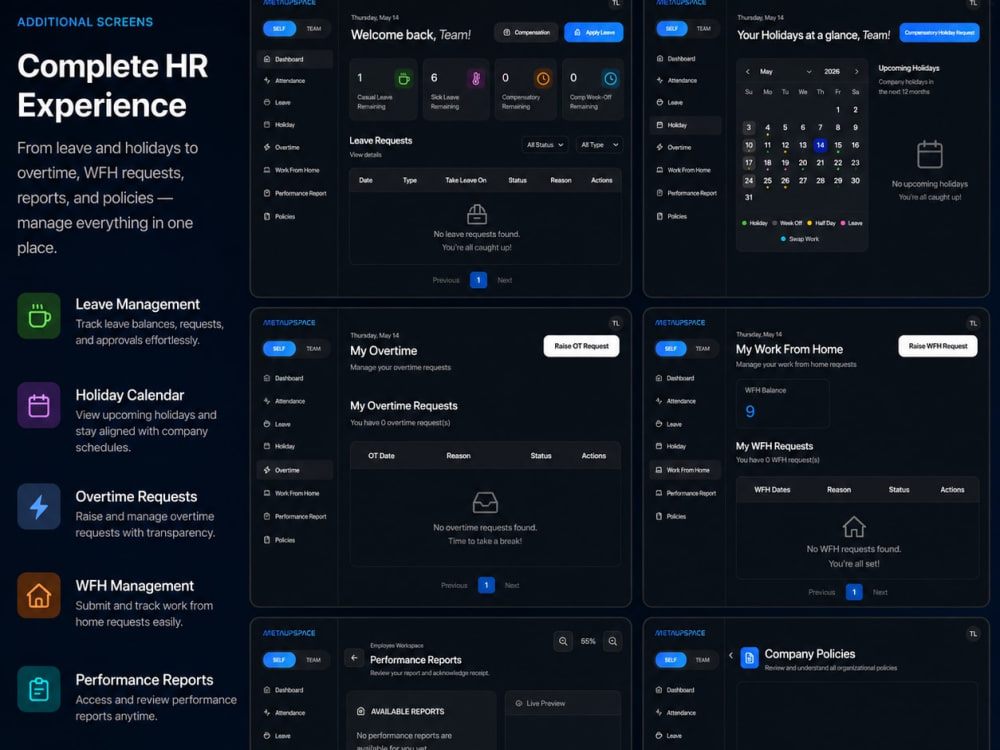Click the Comp Week-Off Remaining blue clock icon

tap(610, 78)
